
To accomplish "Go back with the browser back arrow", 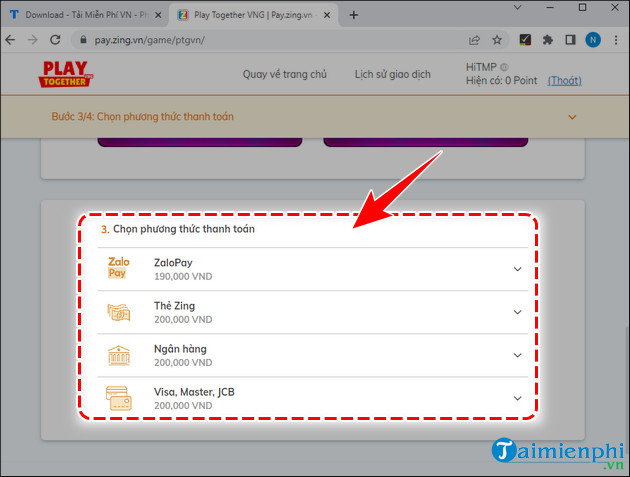I will (10, 40).
